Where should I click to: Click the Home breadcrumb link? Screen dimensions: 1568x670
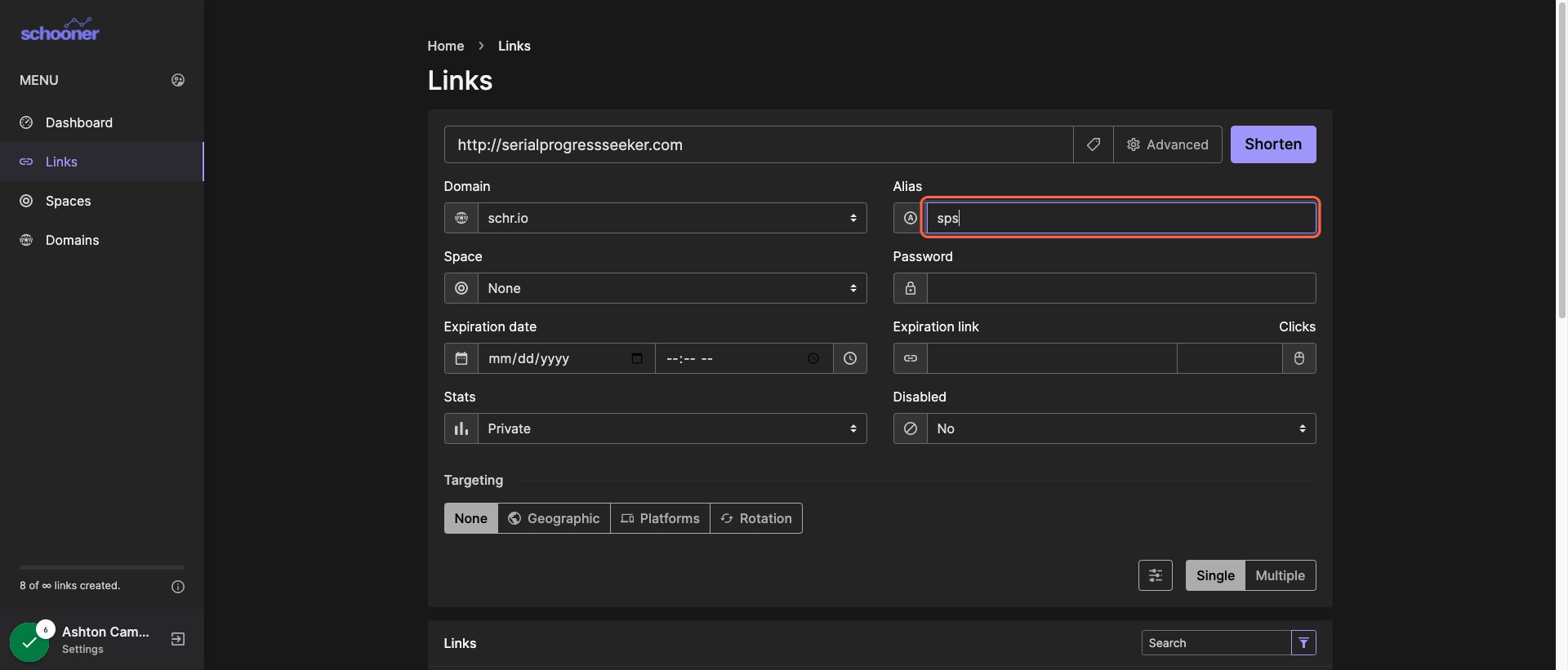[x=446, y=46]
